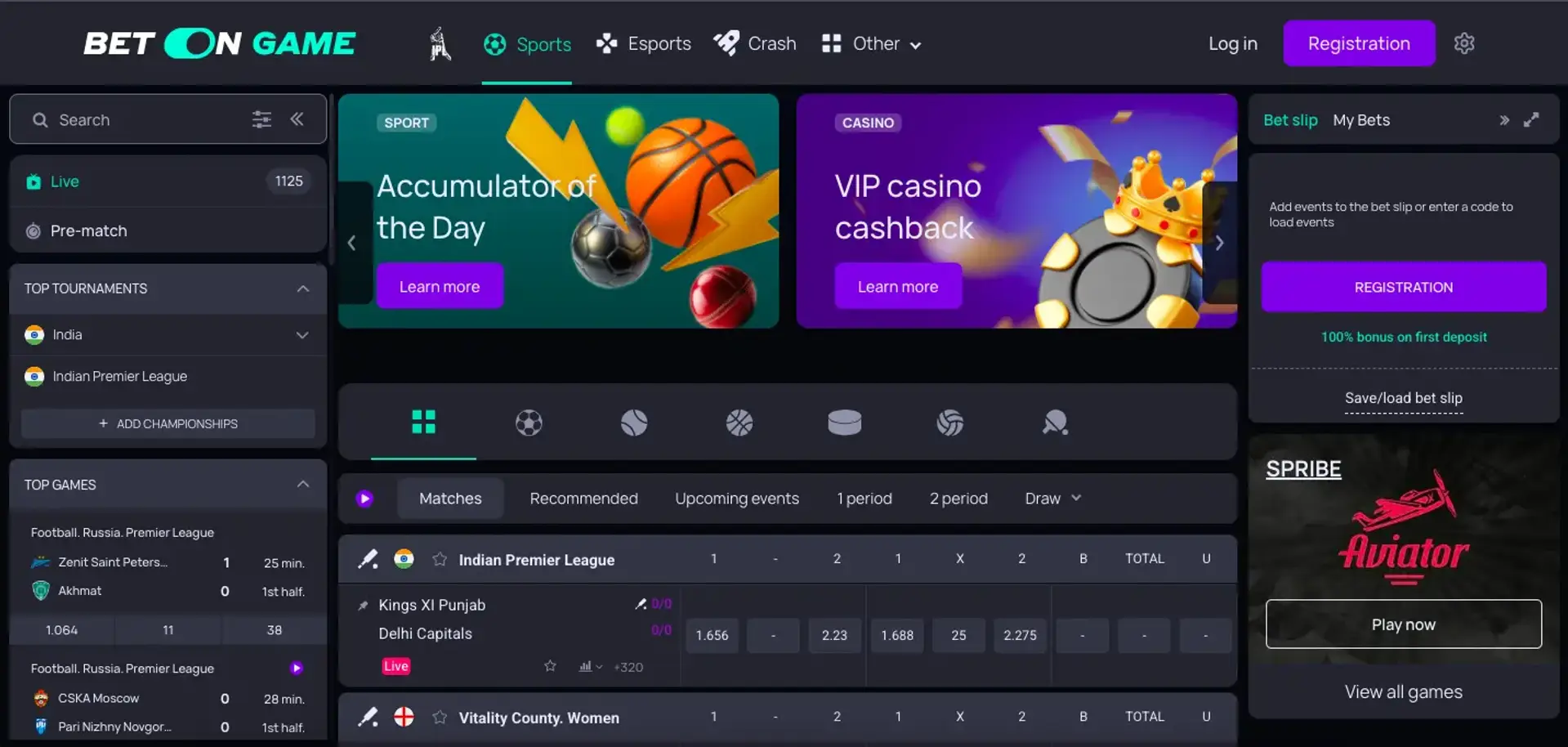The image size is (1568, 747).
Task: Click REGISTRATION button in bet slip
Action: pos(1404,287)
